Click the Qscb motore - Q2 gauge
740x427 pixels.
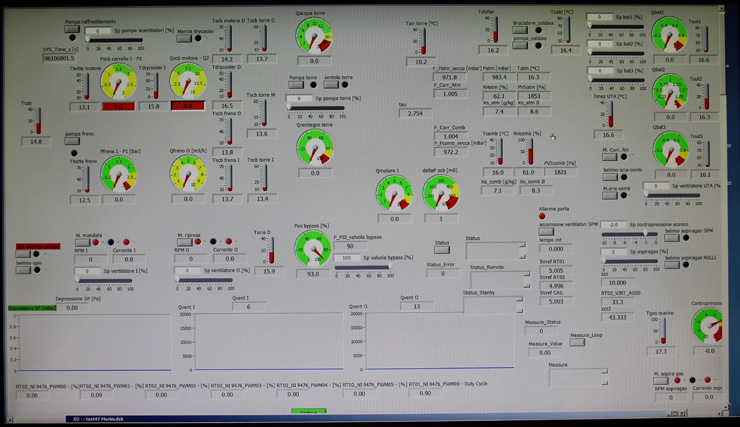[188, 81]
